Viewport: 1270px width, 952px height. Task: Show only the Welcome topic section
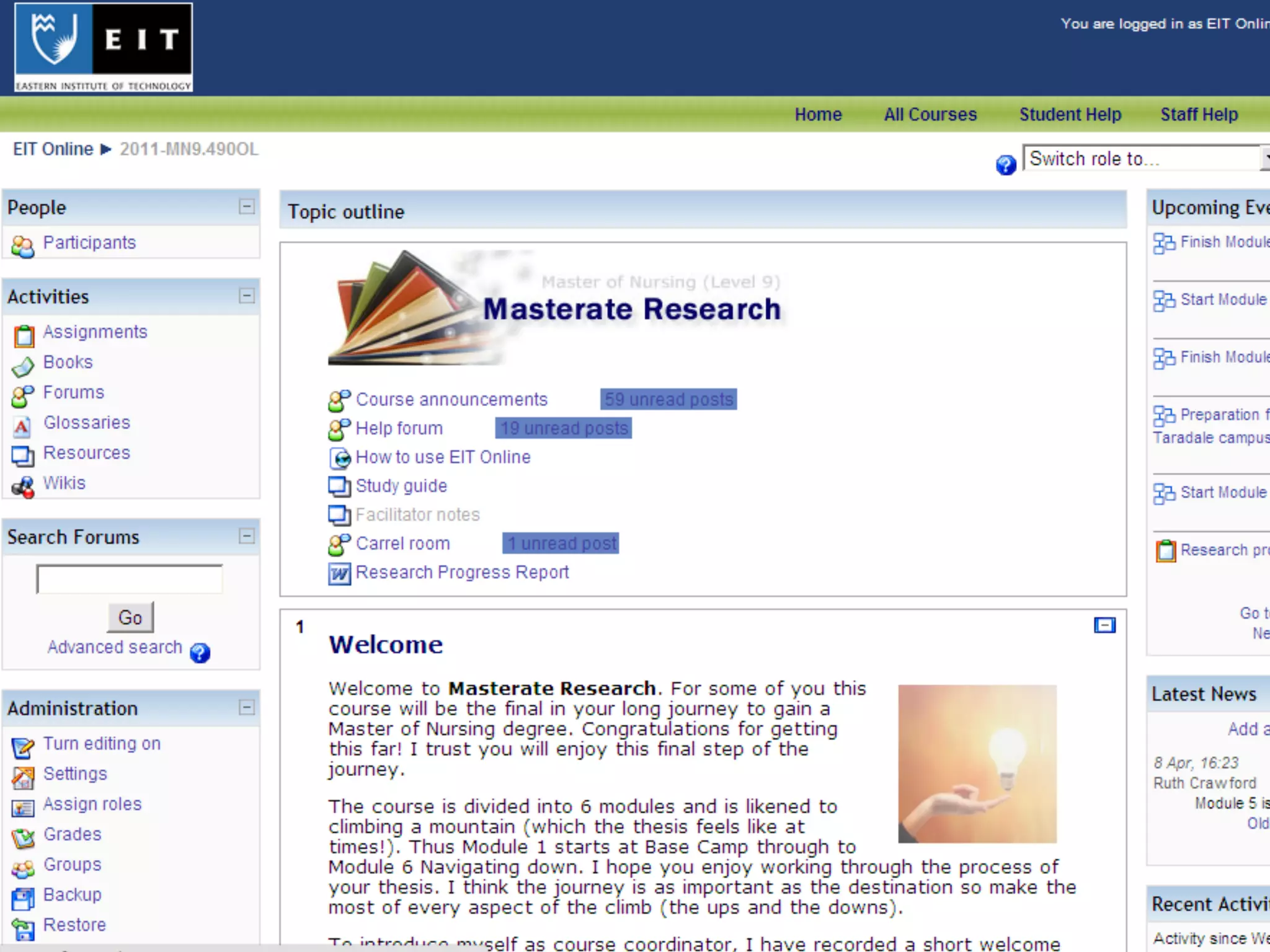coord(1104,625)
